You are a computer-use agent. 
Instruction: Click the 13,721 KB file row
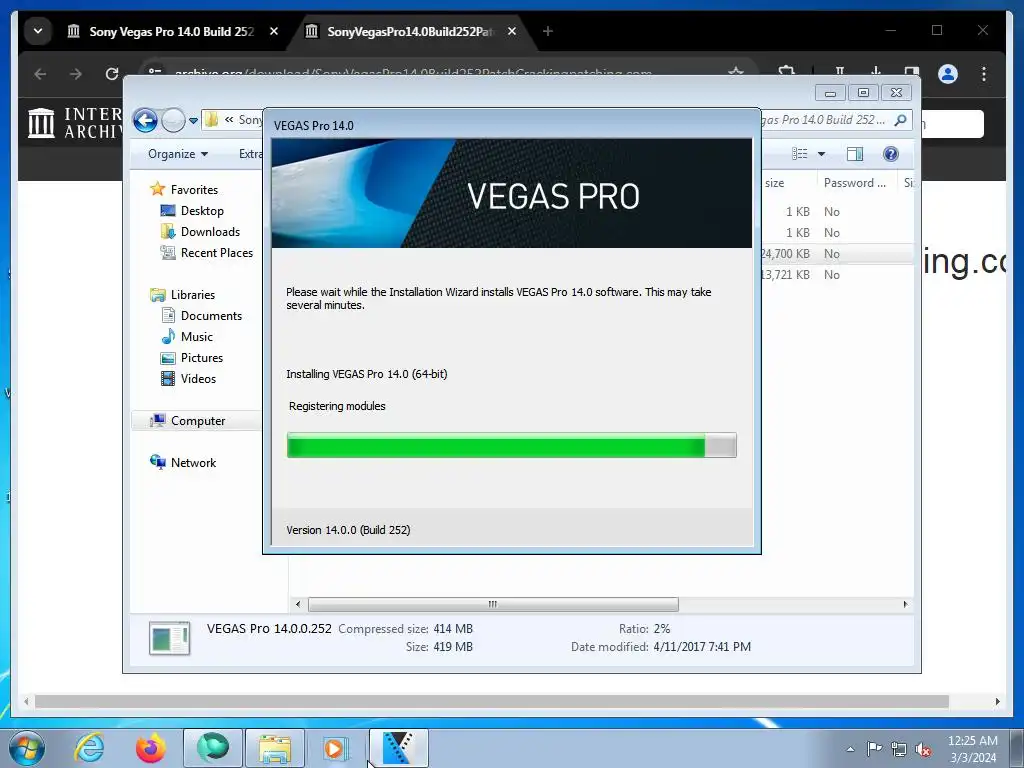tap(837, 275)
